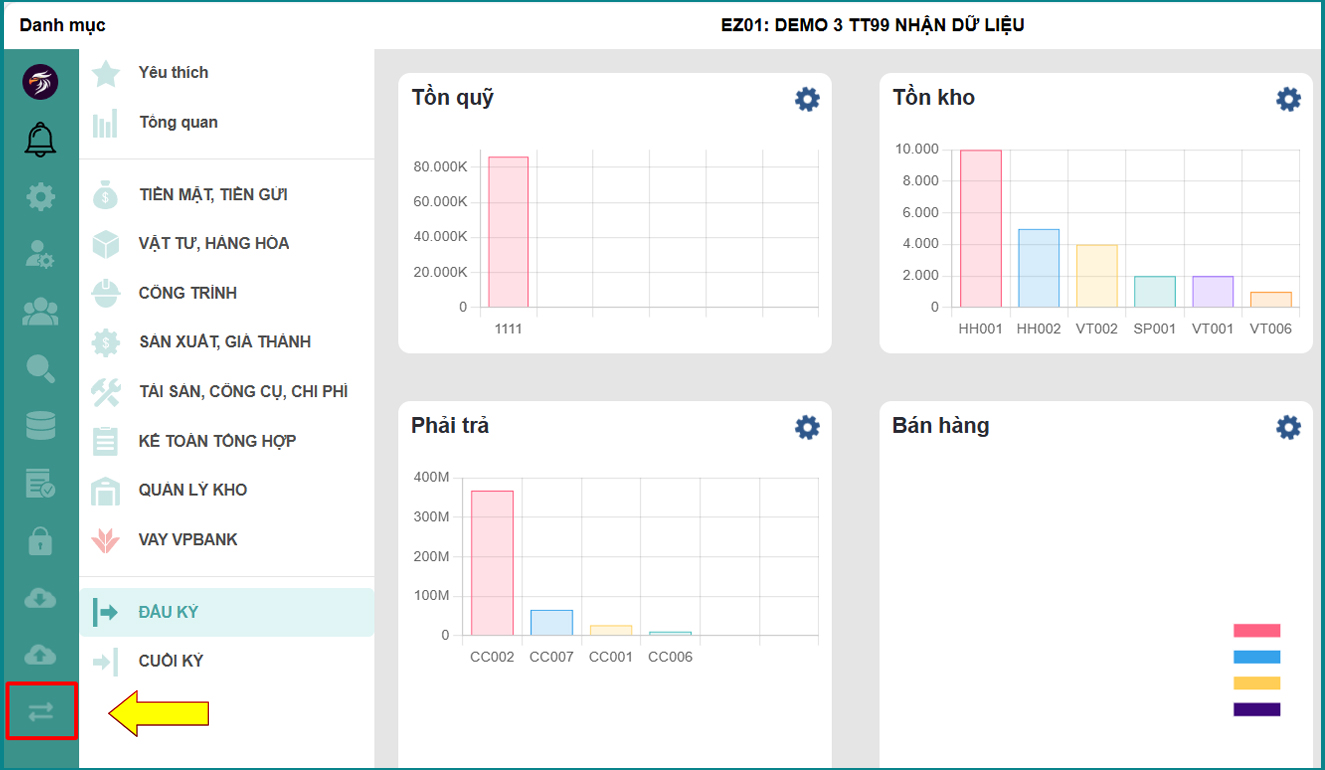
Task: Open settings gear in left sidebar
Action: [x=40, y=197]
